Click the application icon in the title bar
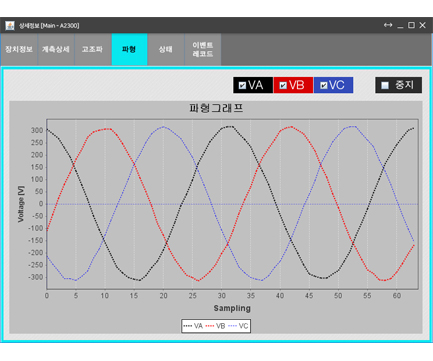The height and width of the screenshot is (361, 433). [10, 25]
